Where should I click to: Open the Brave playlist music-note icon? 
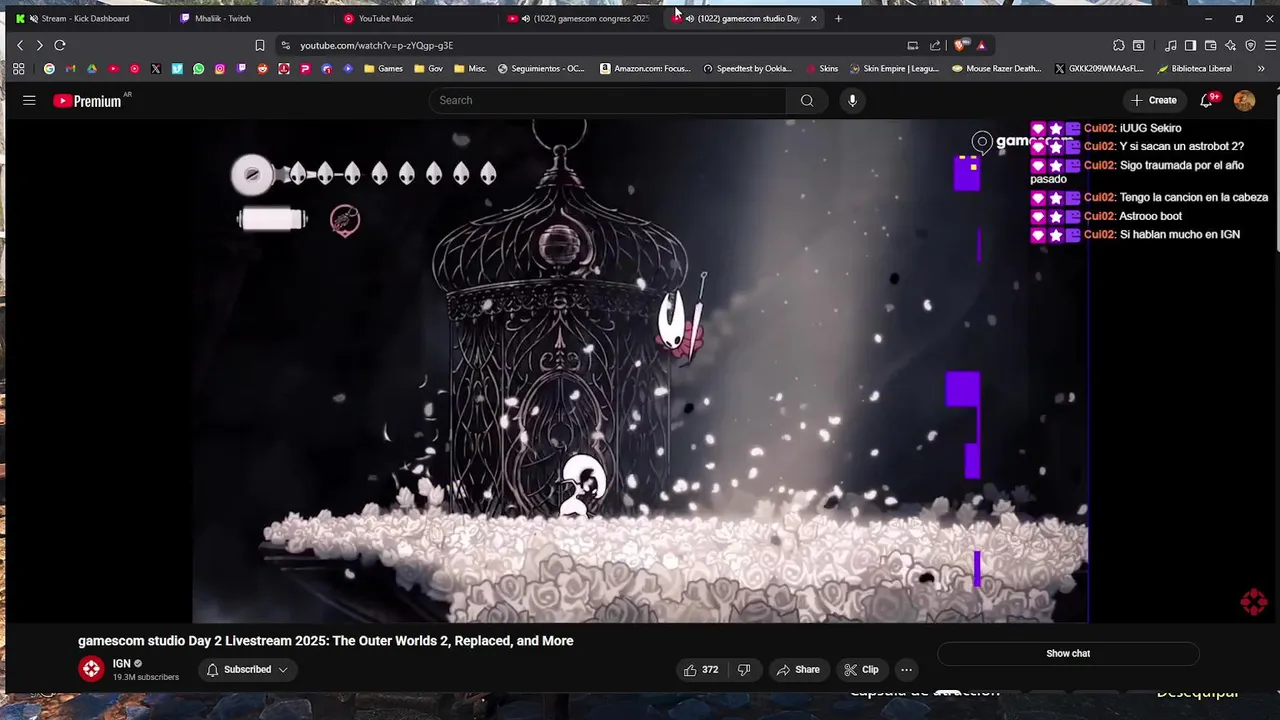click(1170, 45)
